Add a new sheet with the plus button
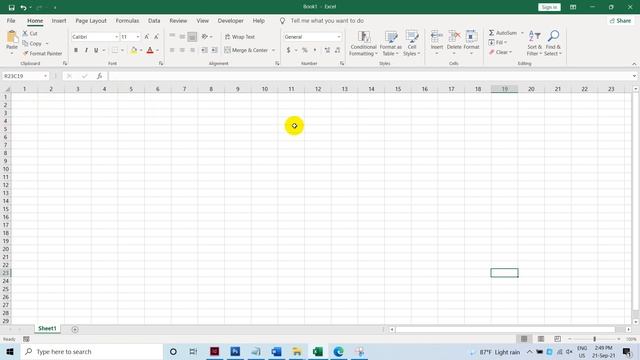Image resolution: width=640 pixels, height=360 pixels. tap(75, 329)
